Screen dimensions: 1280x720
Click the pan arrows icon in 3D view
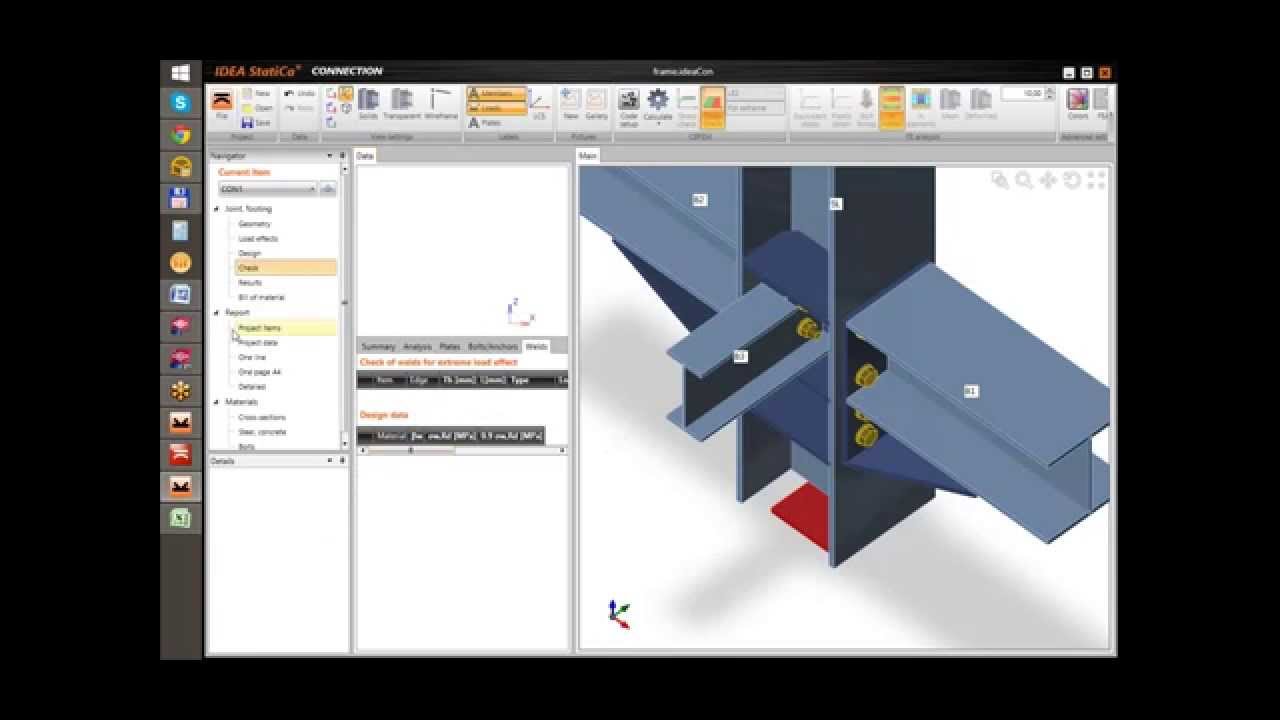1048,180
